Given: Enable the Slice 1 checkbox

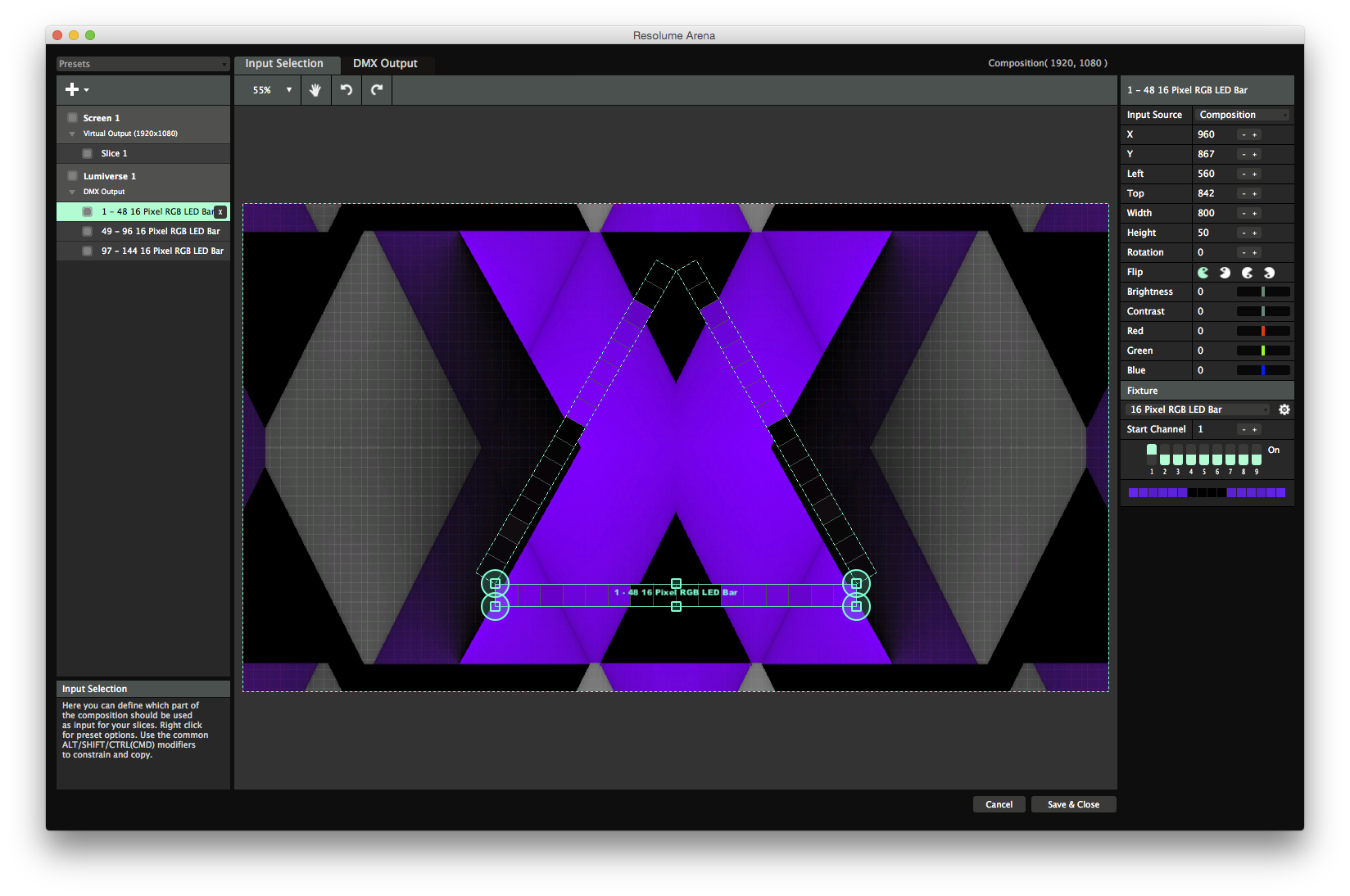Looking at the screenshot, I should [87, 153].
